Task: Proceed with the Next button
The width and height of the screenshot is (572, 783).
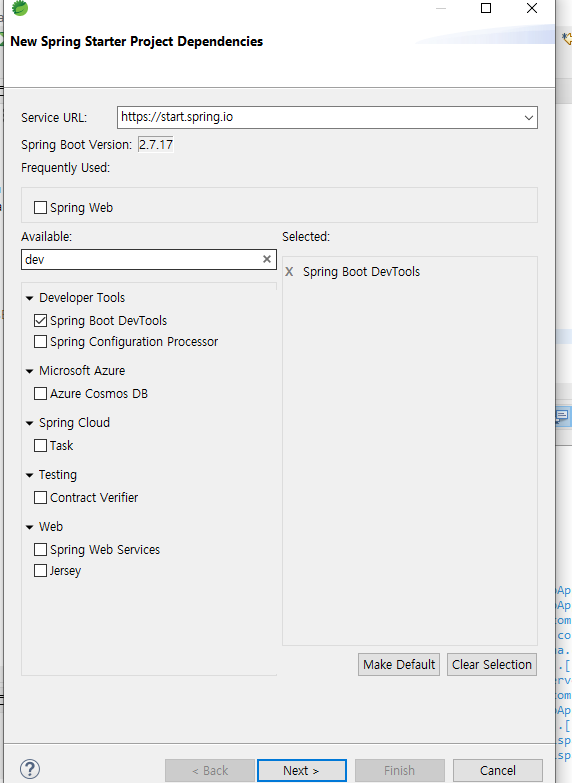Action: pyautogui.click(x=302, y=771)
